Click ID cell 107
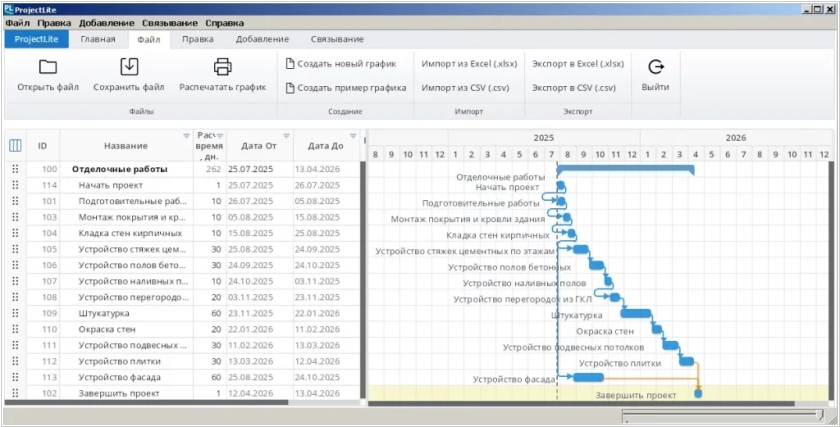The image size is (840, 427). tap(49, 281)
